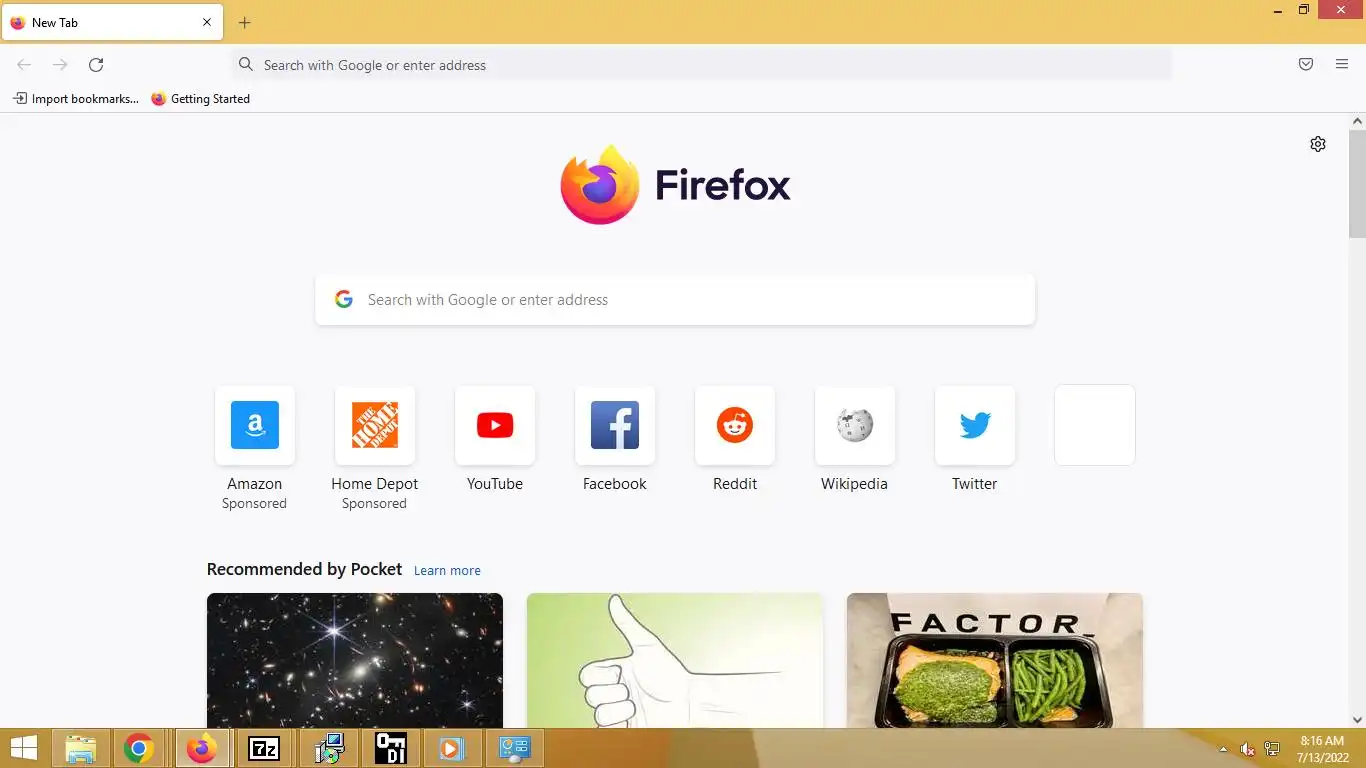Select the New Tab tab
Screen dimensions: 1366x768
click(x=112, y=22)
